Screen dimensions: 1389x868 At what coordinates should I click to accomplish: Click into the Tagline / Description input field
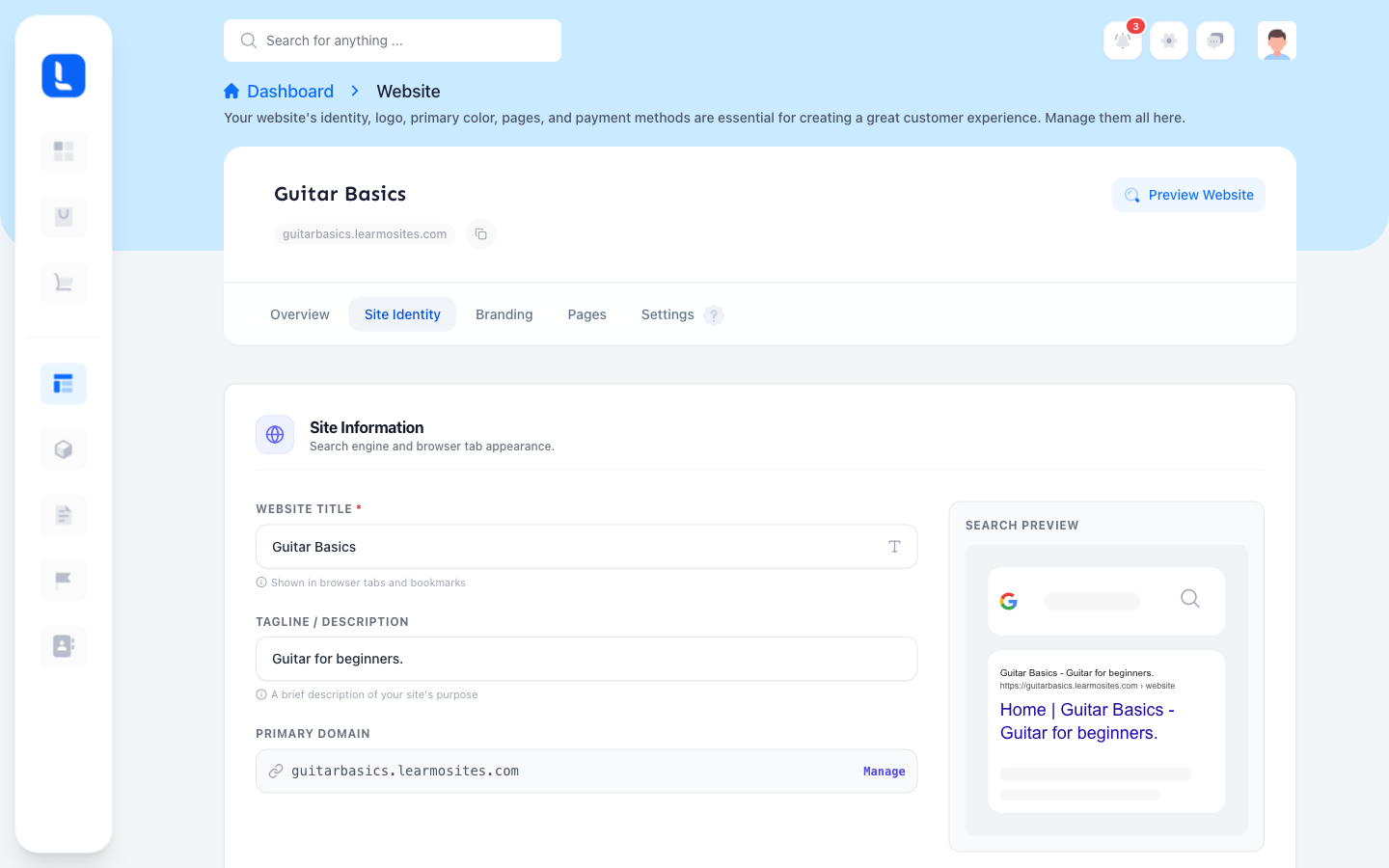pyautogui.click(x=586, y=659)
